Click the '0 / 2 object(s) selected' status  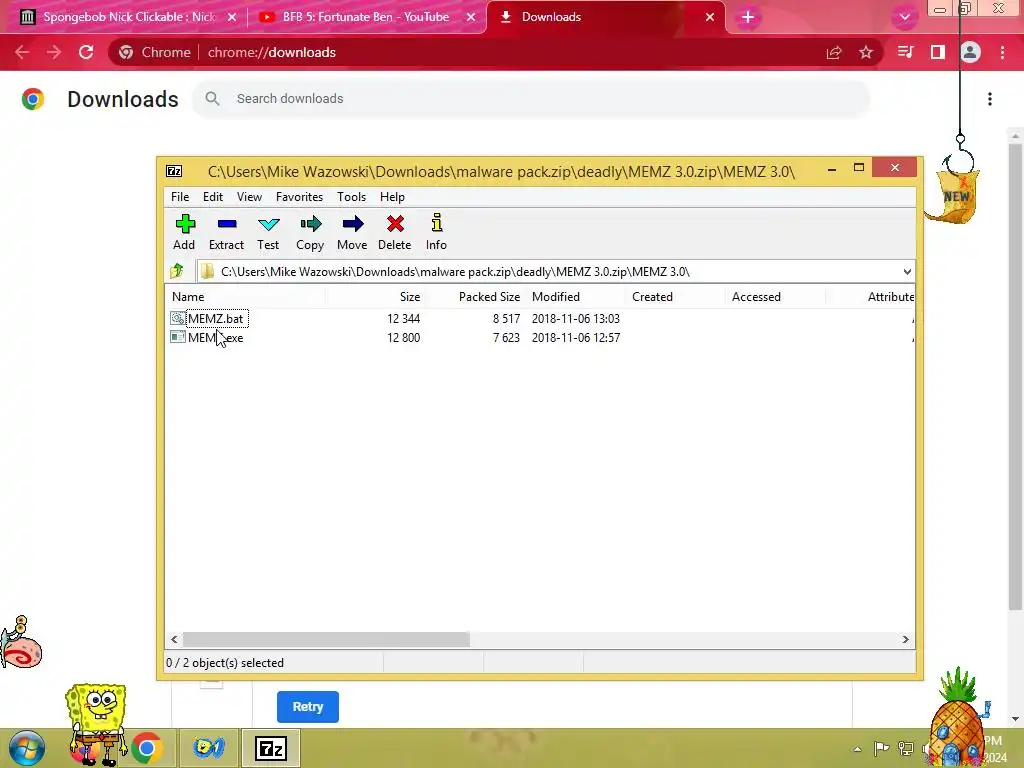click(x=225, y=663)
